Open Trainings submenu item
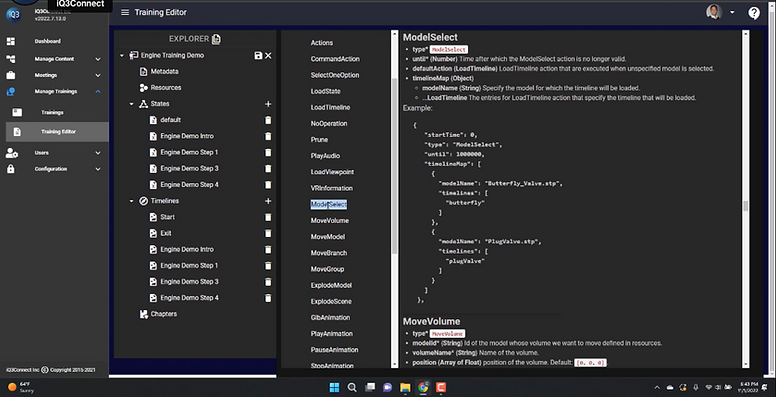 pyautogui.click(x=52, y=112)
